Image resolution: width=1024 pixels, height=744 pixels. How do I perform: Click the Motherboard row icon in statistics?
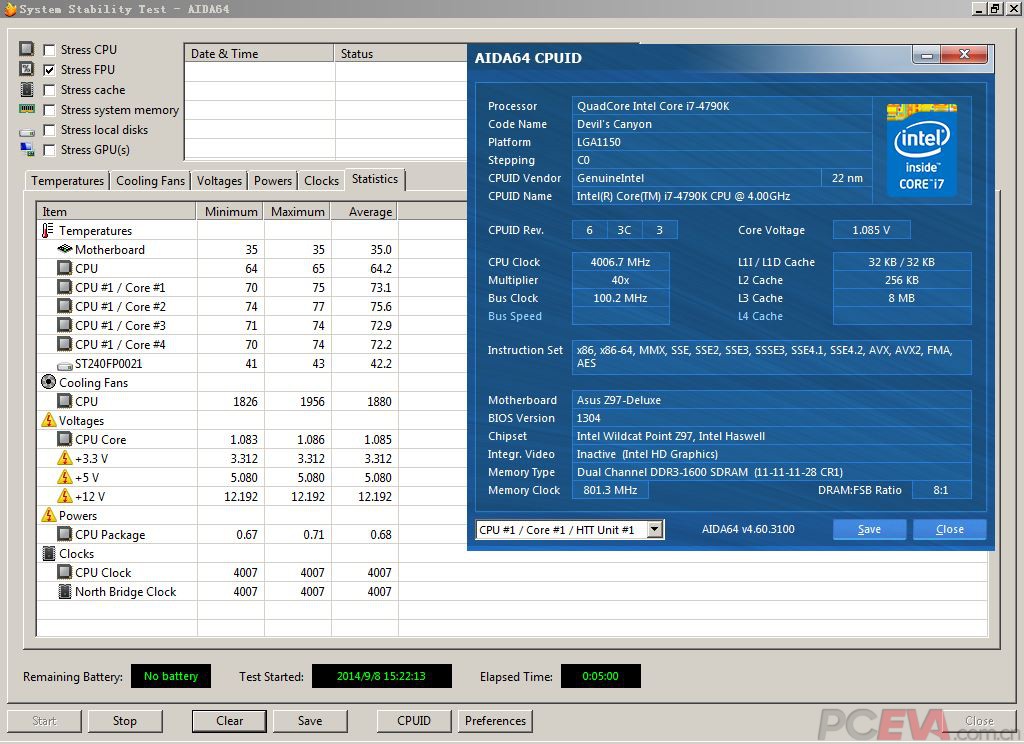[65, 249]
